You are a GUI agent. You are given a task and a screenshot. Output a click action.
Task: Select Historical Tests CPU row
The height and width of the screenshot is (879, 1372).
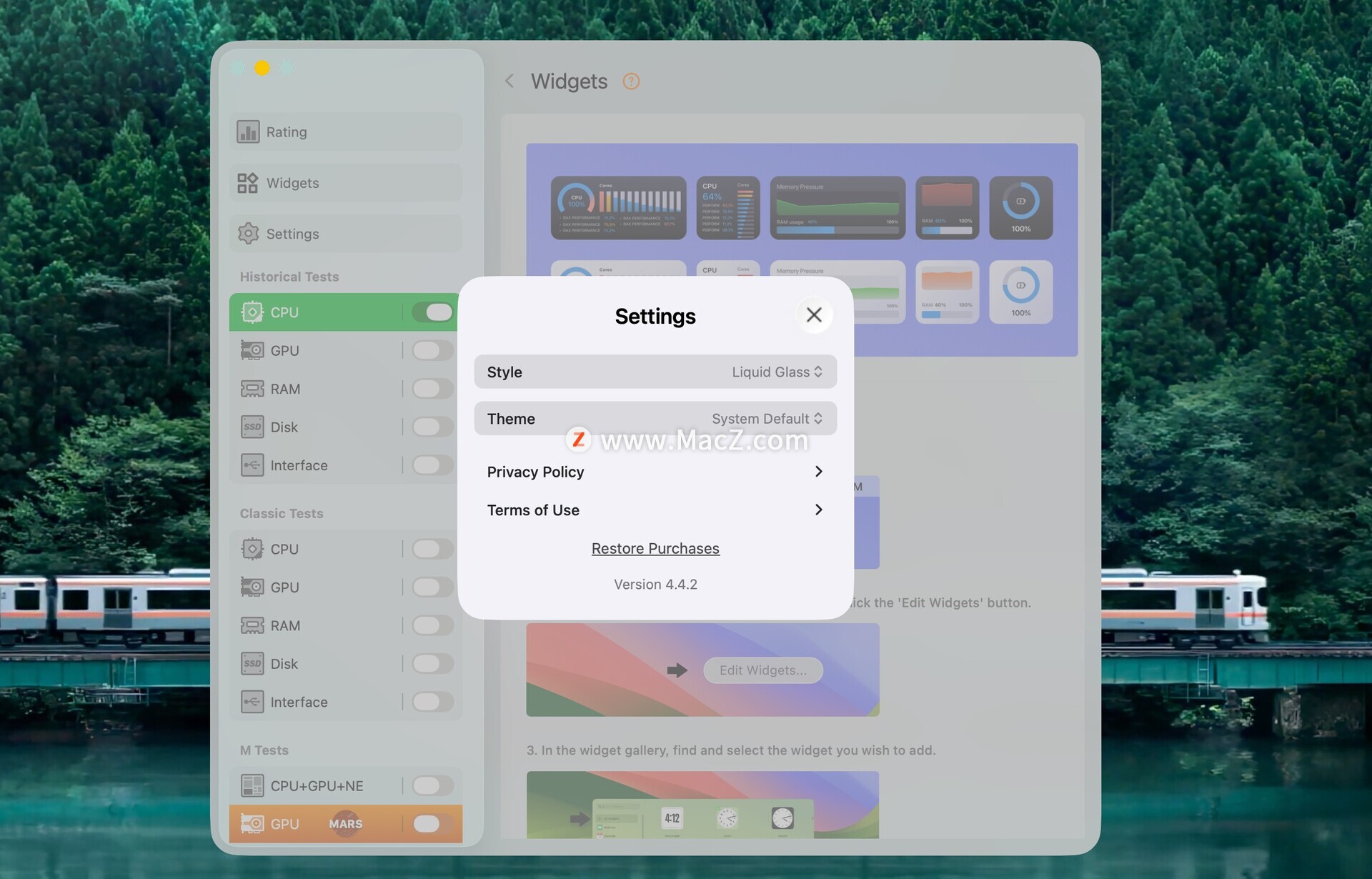point(344,312)
